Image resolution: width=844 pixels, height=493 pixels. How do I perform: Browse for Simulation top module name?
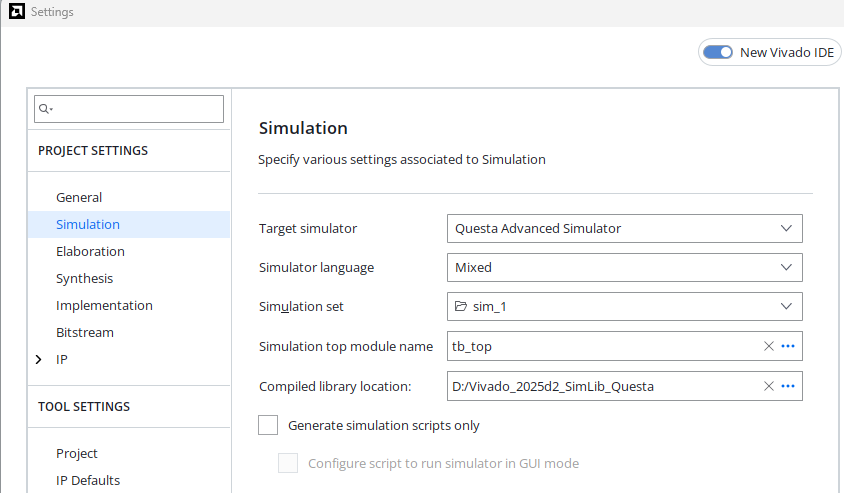(788, 346)
